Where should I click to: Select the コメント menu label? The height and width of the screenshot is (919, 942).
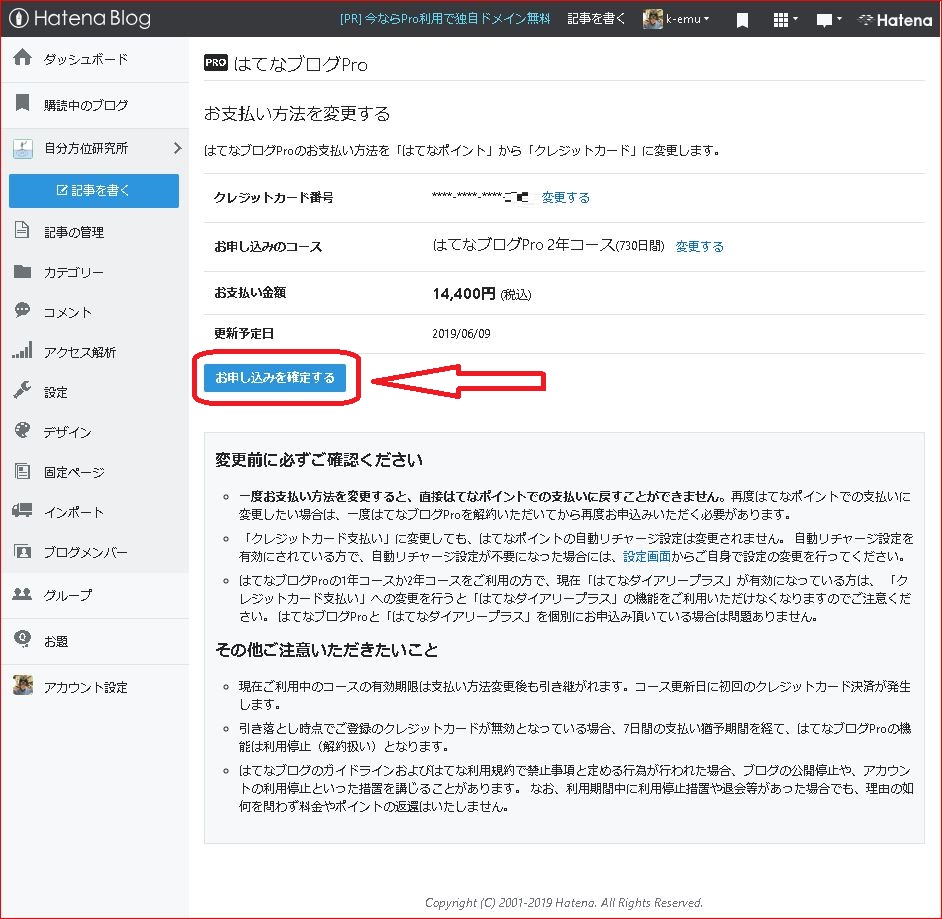[x=67, y=312]
